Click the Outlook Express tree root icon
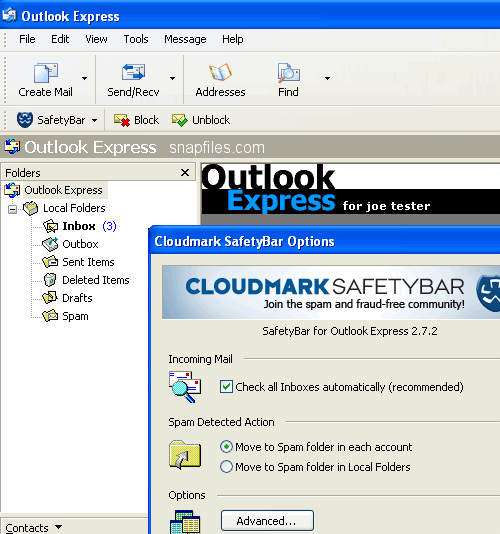The width and height of the screenshot is (500, 534). click(x=12, y=190)
